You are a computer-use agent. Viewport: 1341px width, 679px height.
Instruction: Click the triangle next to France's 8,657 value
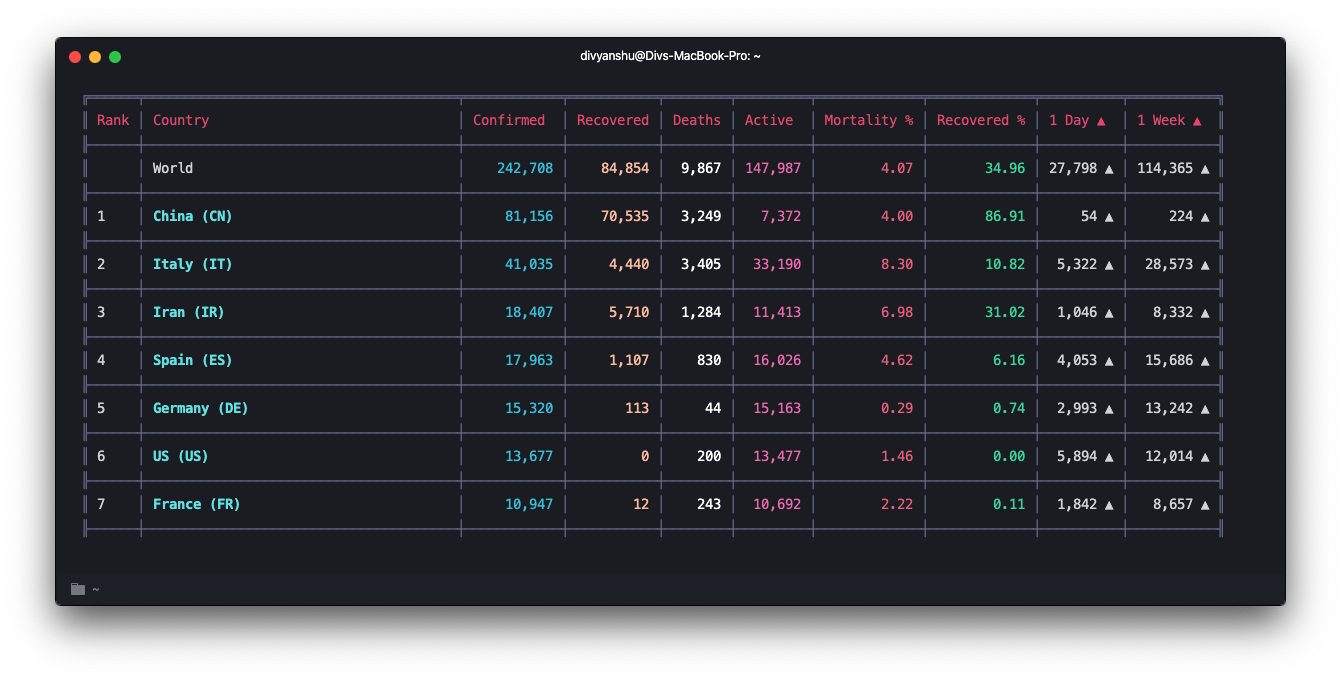(1204, 504)
